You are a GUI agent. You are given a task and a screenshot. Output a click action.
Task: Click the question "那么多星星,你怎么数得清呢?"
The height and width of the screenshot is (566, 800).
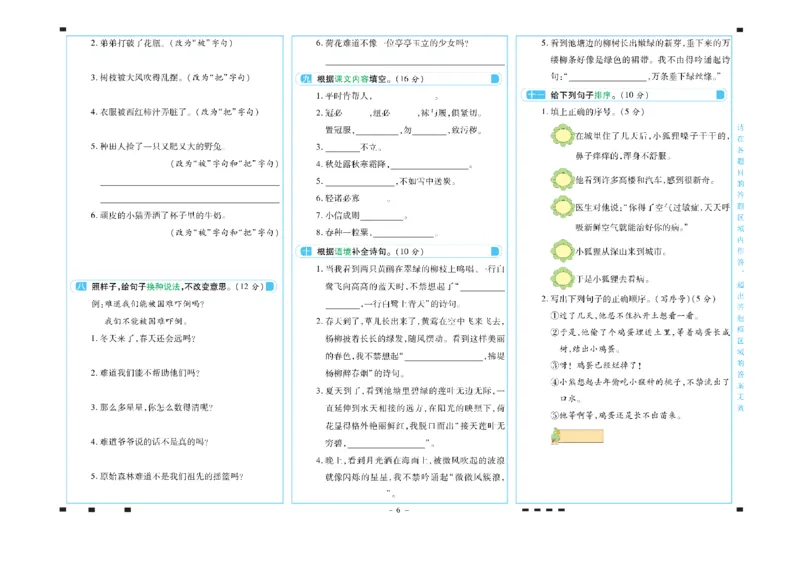(x=157, y=407)
